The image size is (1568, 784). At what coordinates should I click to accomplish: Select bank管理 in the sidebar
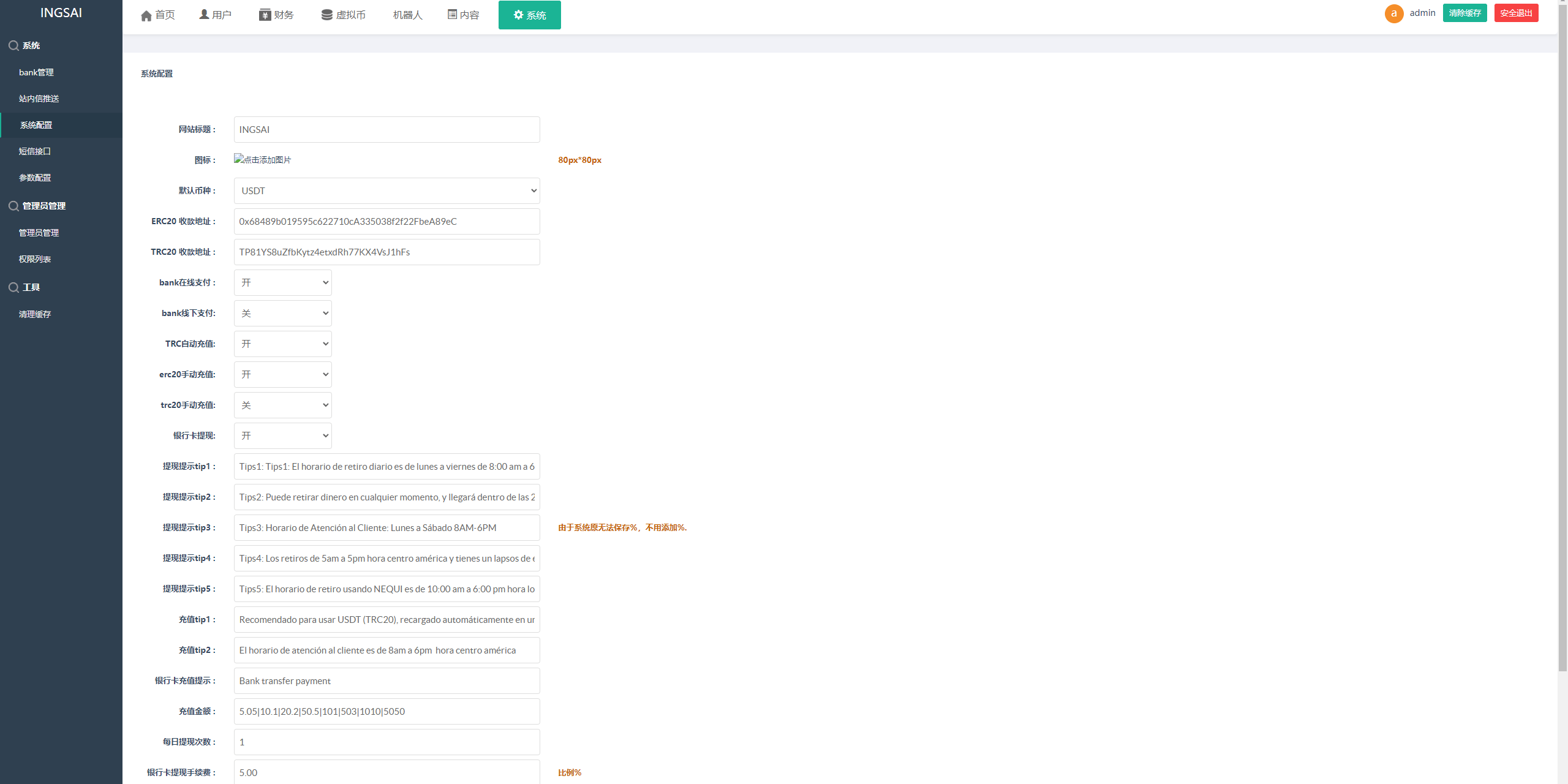click(x=36, y=72)
